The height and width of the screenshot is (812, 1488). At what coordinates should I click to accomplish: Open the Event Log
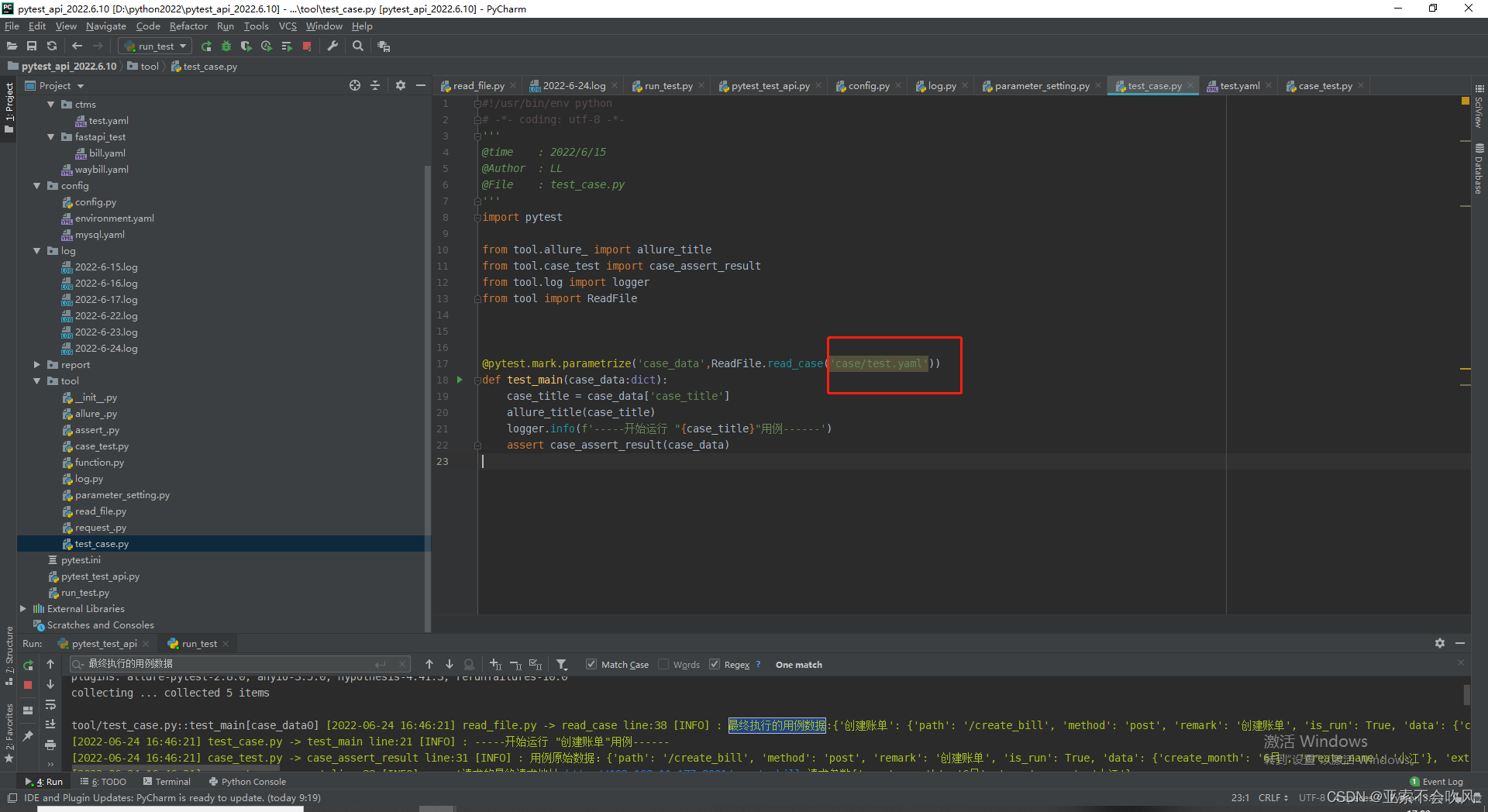coord(1436,782)
